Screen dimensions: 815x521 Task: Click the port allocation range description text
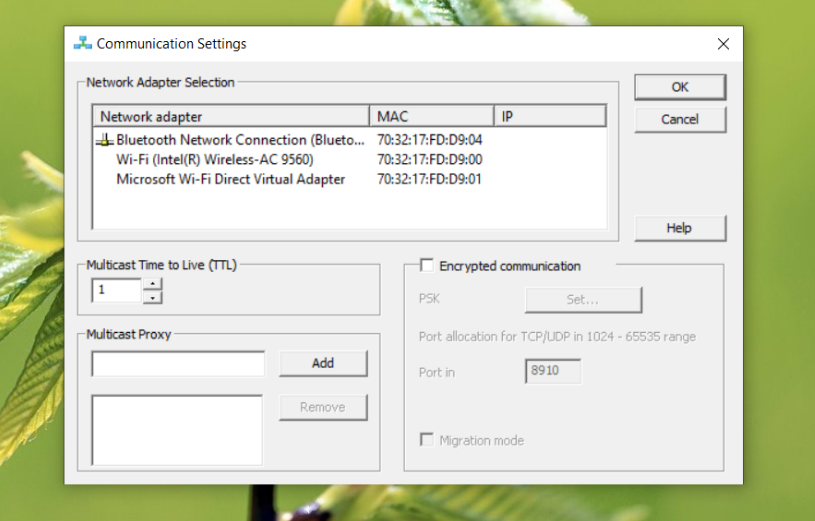pyautogui.click(x=557, y=337)
